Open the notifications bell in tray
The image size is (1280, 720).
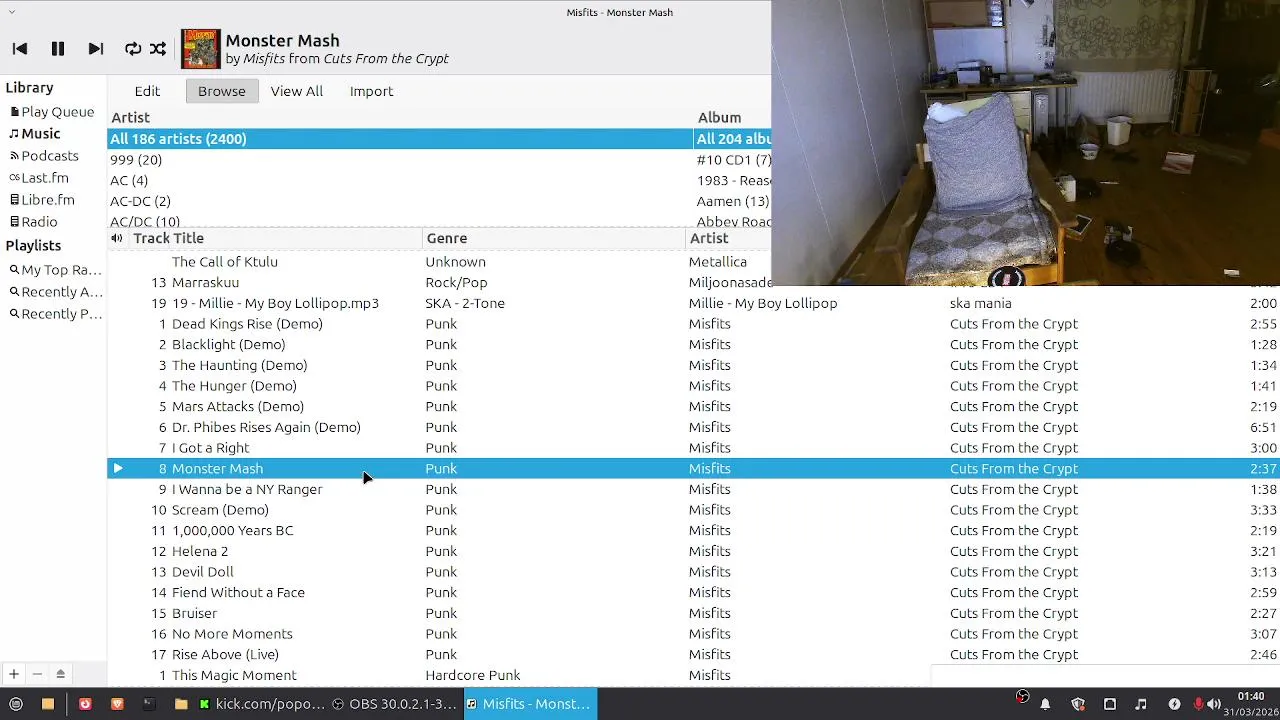(1045, 704)
